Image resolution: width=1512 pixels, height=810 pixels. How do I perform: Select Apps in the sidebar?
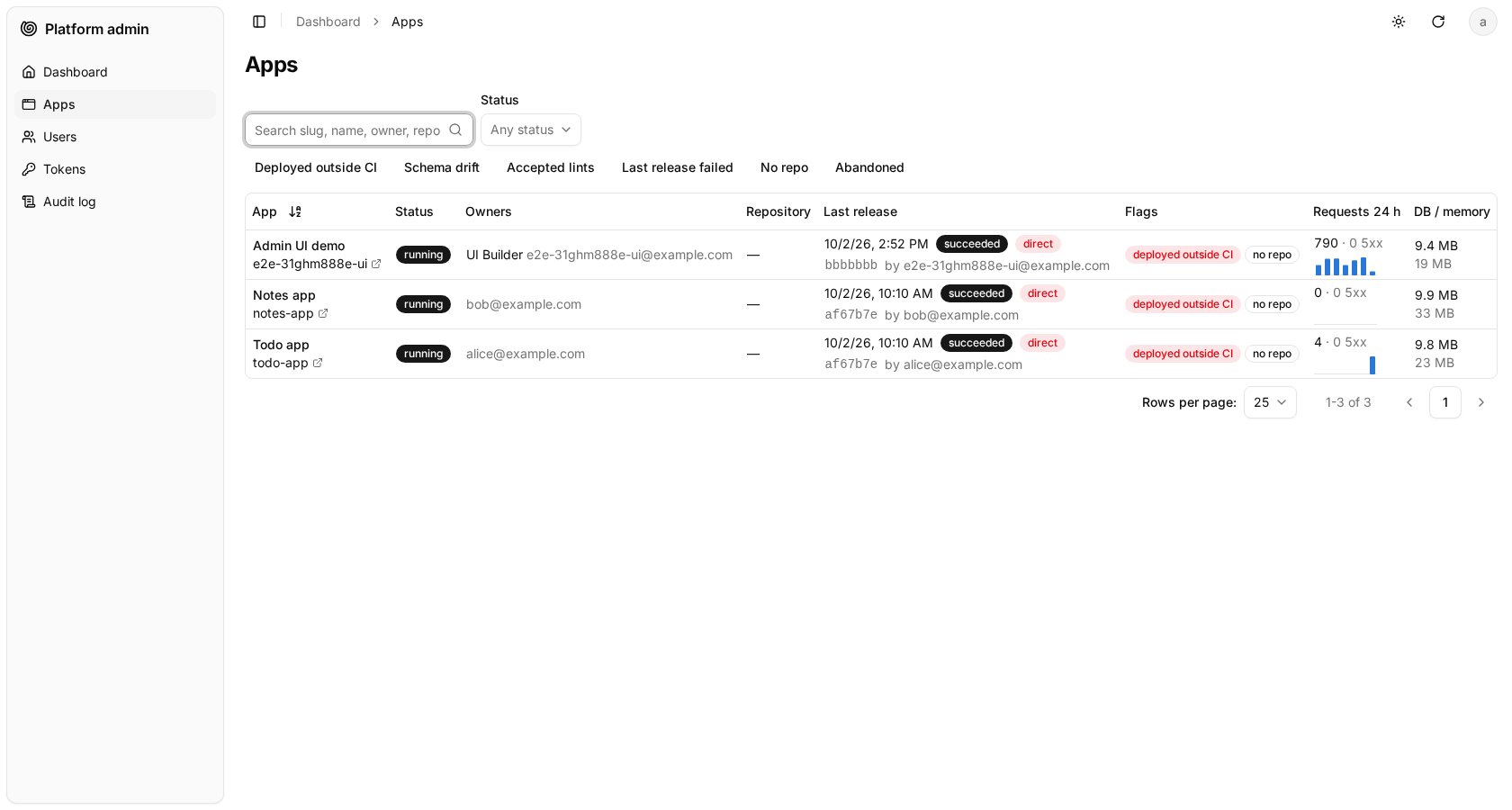tap(115, 104)
